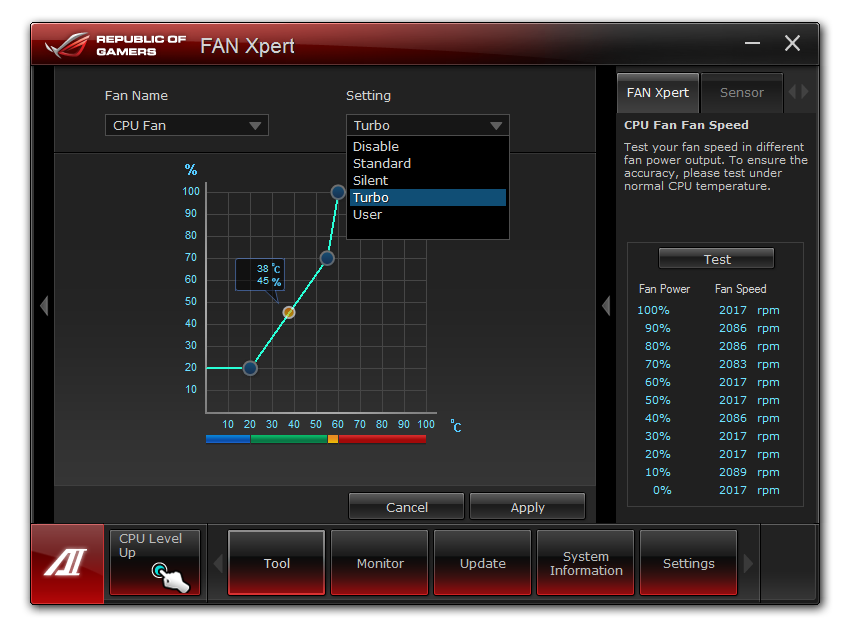Collapse left panel with left arrow
This screenshot has width=850, height=620.
coord(44,306)
